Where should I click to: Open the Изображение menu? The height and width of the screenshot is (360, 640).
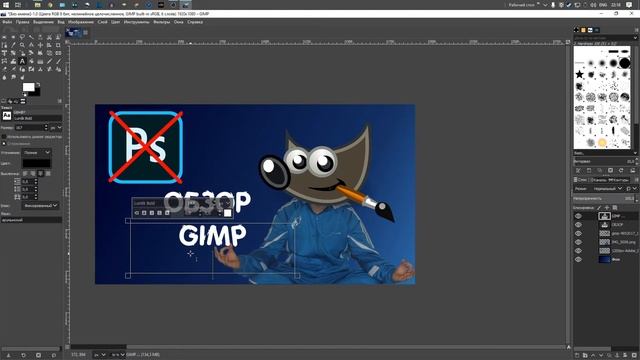click(x=80, y=22)
